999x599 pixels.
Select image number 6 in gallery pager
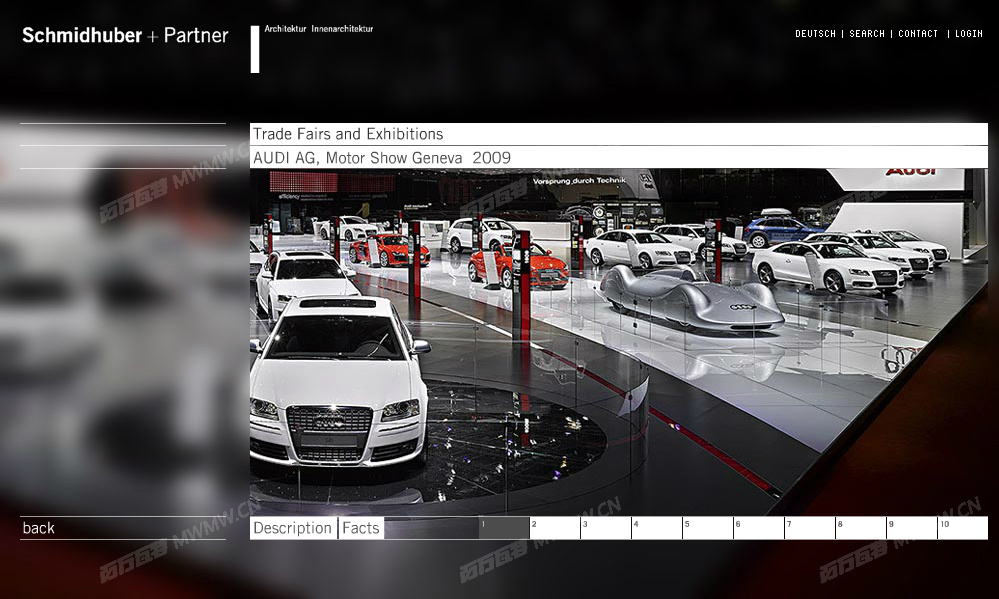[759, 528]
